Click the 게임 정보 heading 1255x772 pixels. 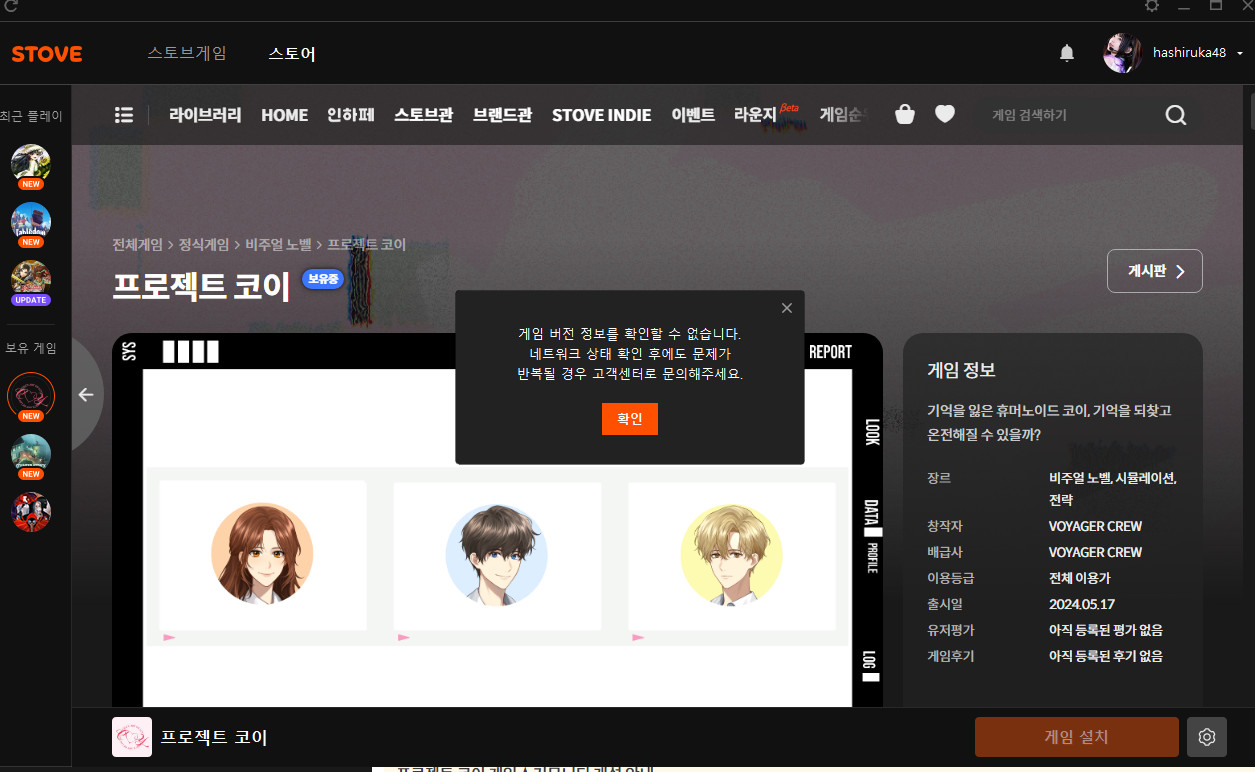coord(961,370)
